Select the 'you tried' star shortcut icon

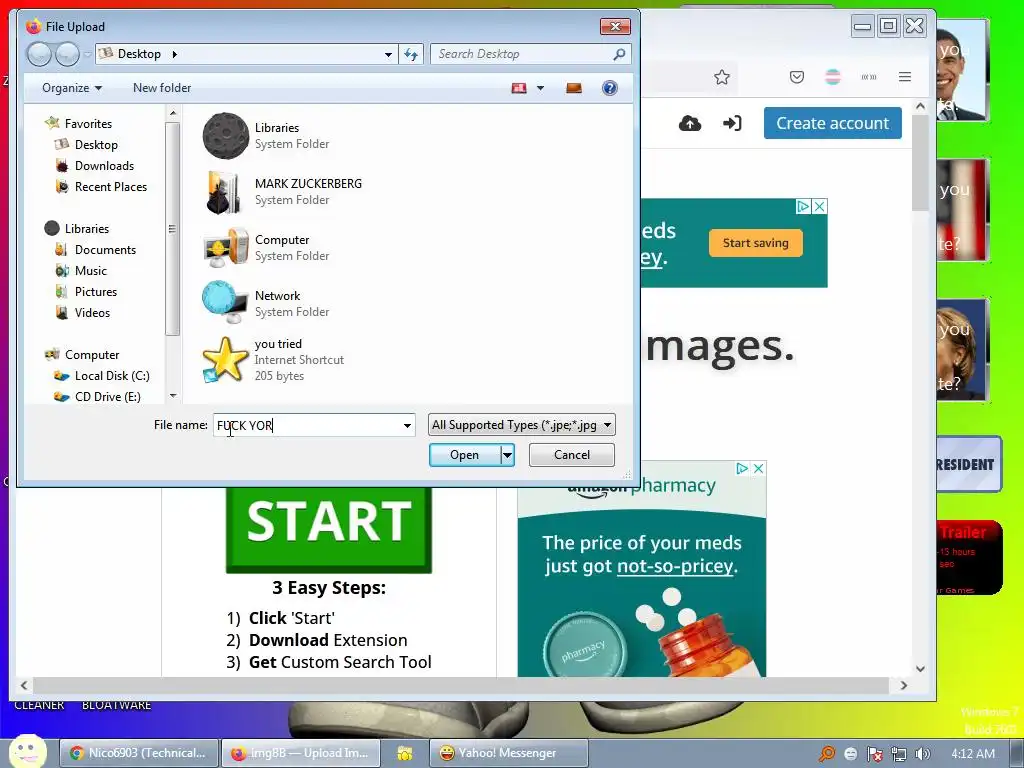click(225, 360)
